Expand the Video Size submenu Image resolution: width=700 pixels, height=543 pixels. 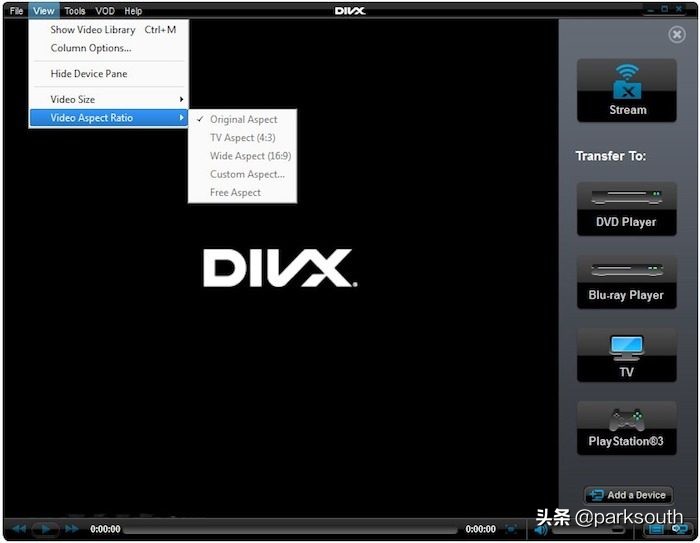click(109, 99)
